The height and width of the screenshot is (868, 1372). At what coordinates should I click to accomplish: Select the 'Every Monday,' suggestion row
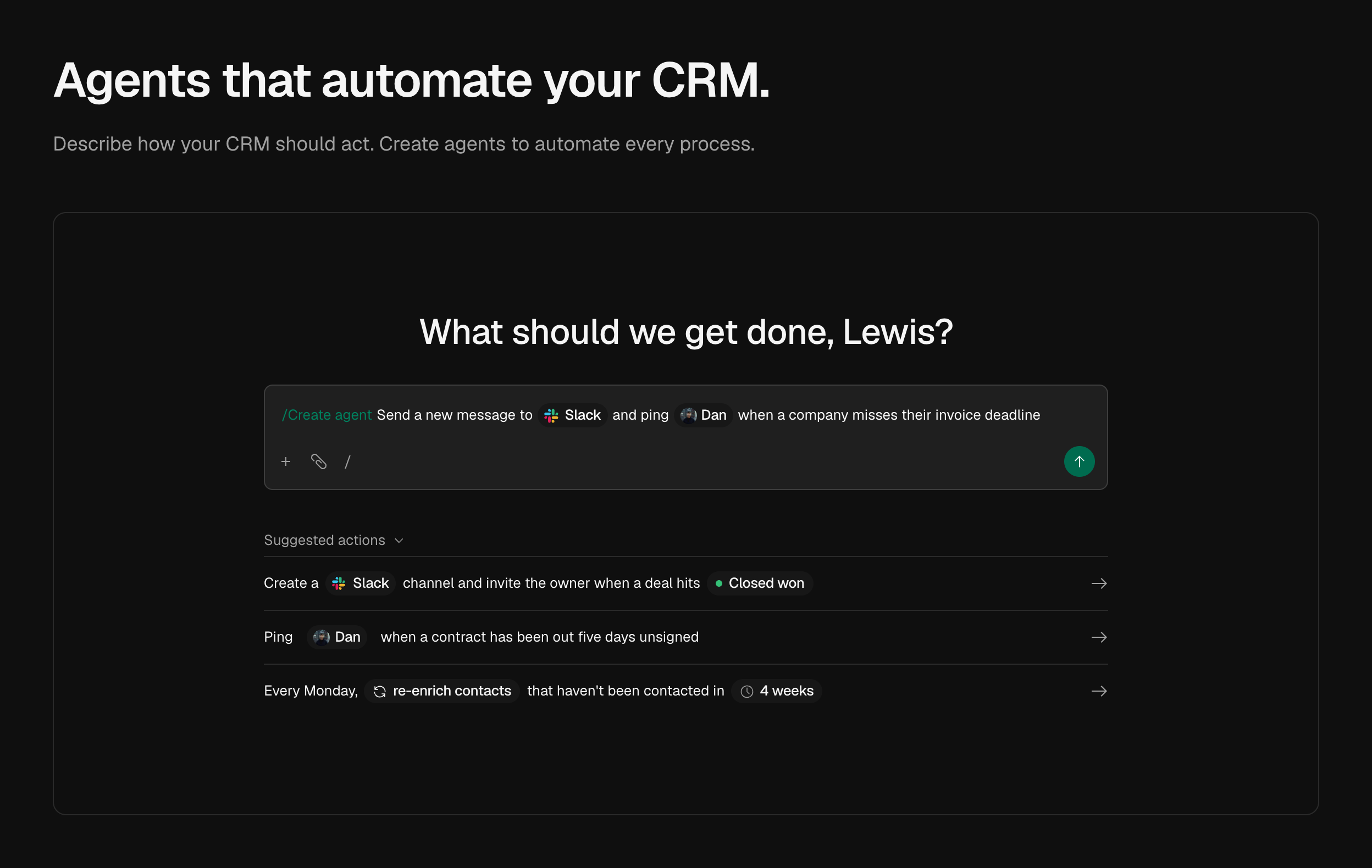685,691
